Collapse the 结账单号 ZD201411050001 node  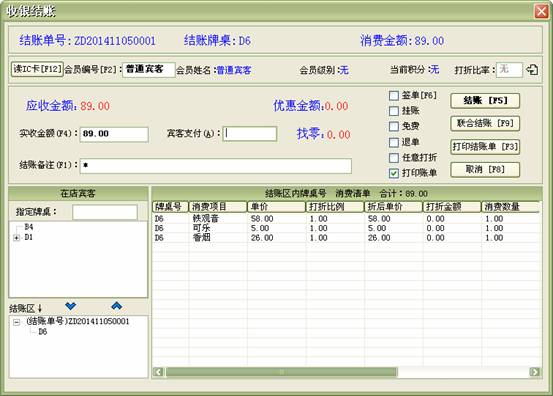(x=16, y=322)
